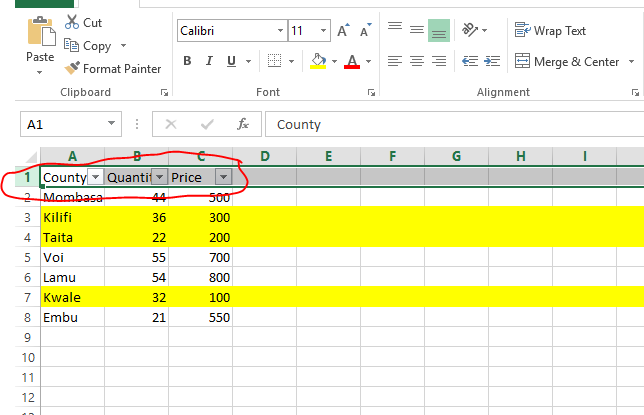The width and height of the screenshot is (644, 415).
Task: Apply the Borders icon to cells
Action: coord(271,62)
